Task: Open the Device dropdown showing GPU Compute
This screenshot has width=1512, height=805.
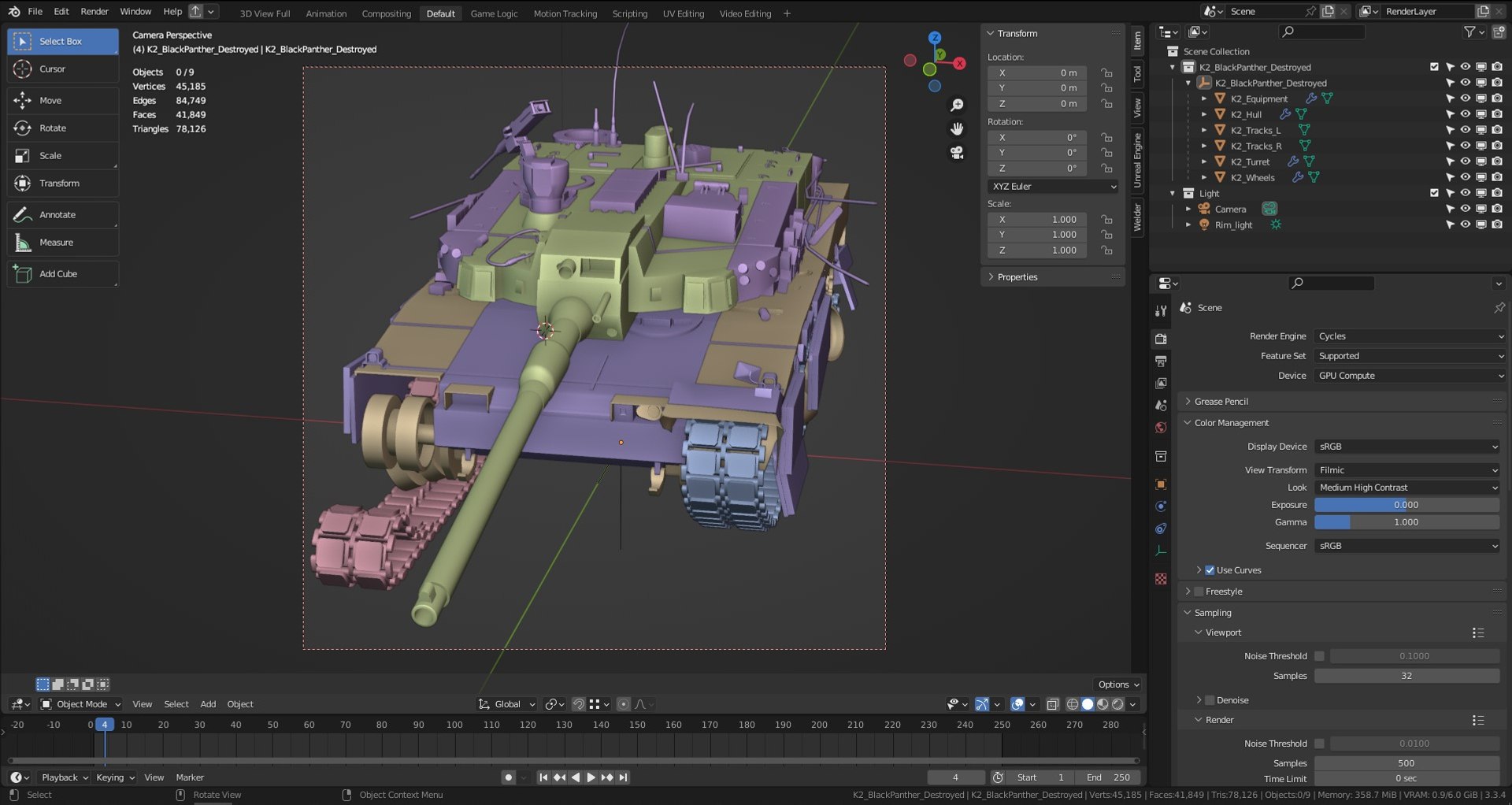Action: pyautogui.click(x=1410, y=376)
